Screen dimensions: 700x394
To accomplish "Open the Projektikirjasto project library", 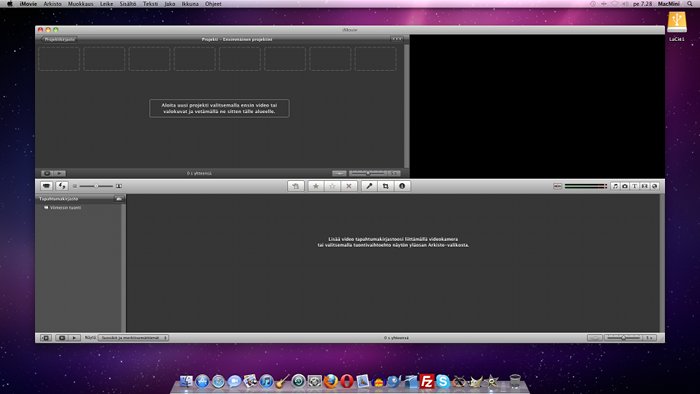I will point(59,39).
